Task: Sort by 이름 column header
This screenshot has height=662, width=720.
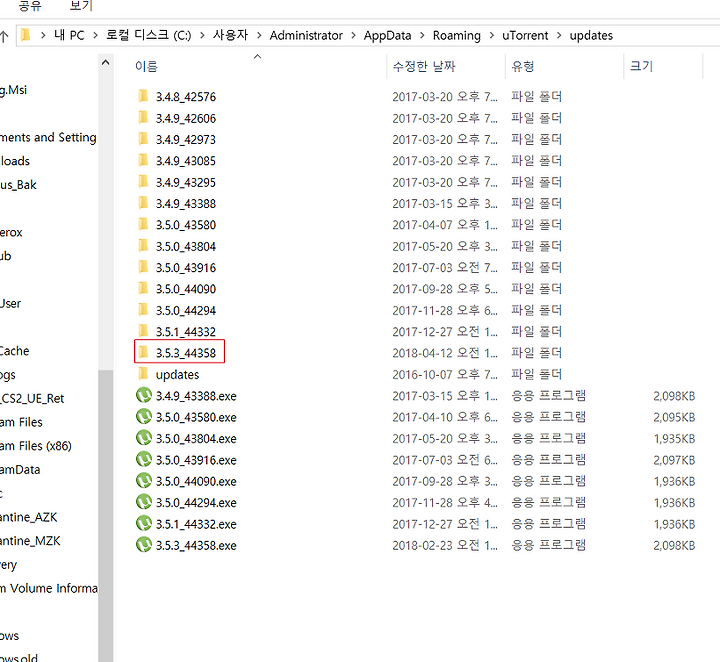Action: (x=146, y=67)
